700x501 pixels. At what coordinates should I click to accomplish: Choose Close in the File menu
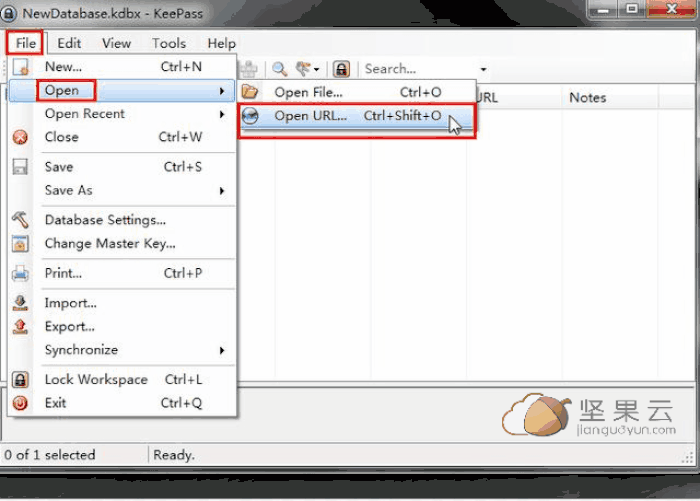tap(122, 137)
